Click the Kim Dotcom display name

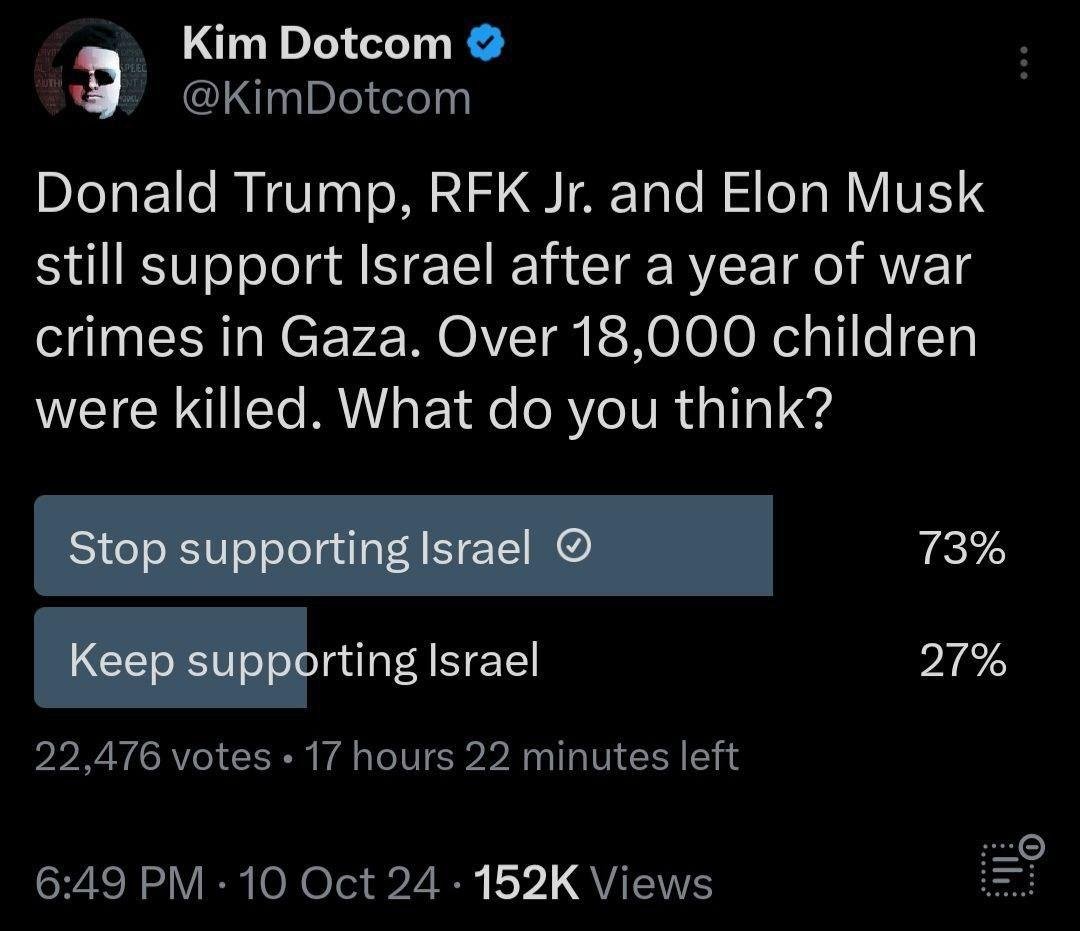(317, 44)
